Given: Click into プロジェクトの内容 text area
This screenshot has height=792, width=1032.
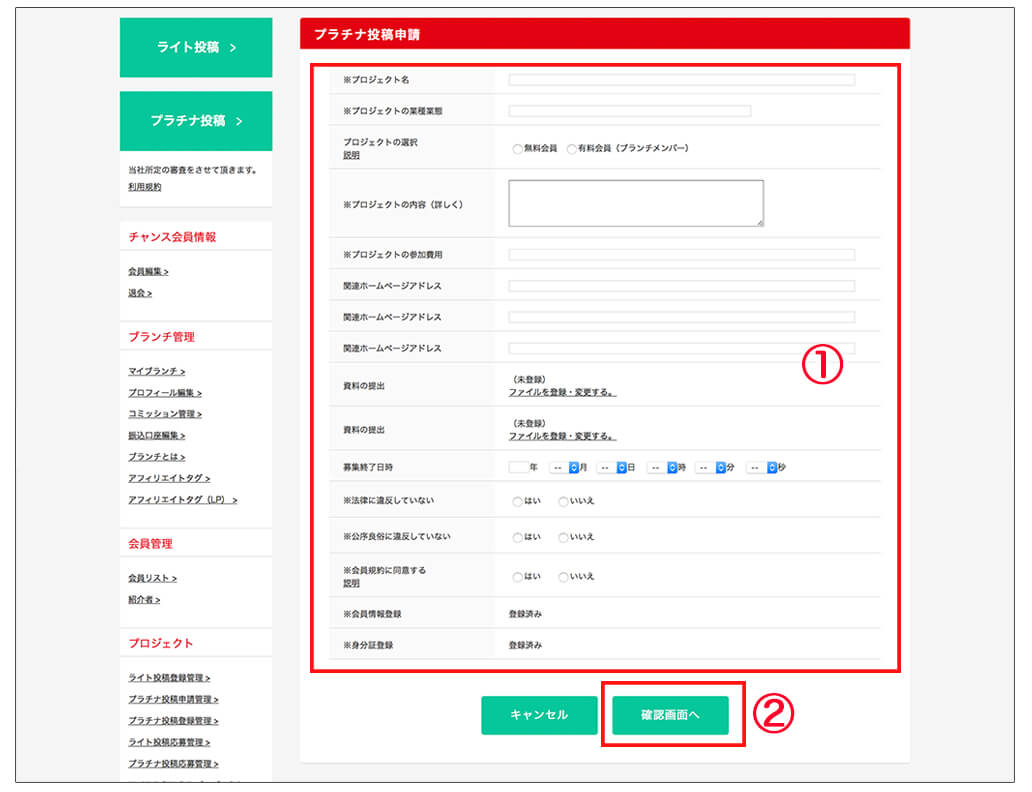Looking at the screenshot, I should [635, 203].
